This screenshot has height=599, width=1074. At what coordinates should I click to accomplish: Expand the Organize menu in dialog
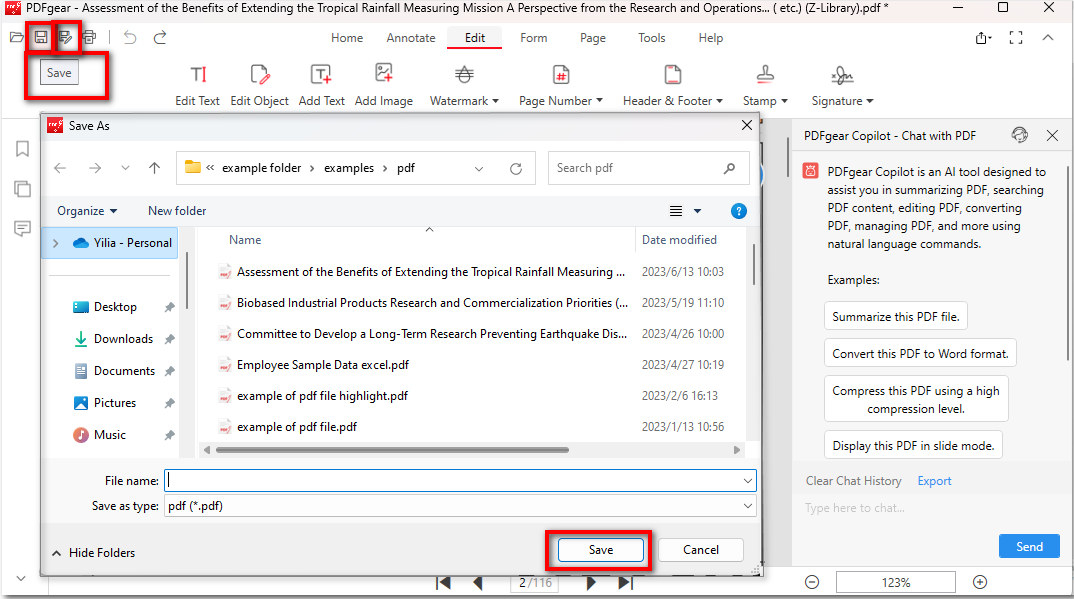pos(87,211)
